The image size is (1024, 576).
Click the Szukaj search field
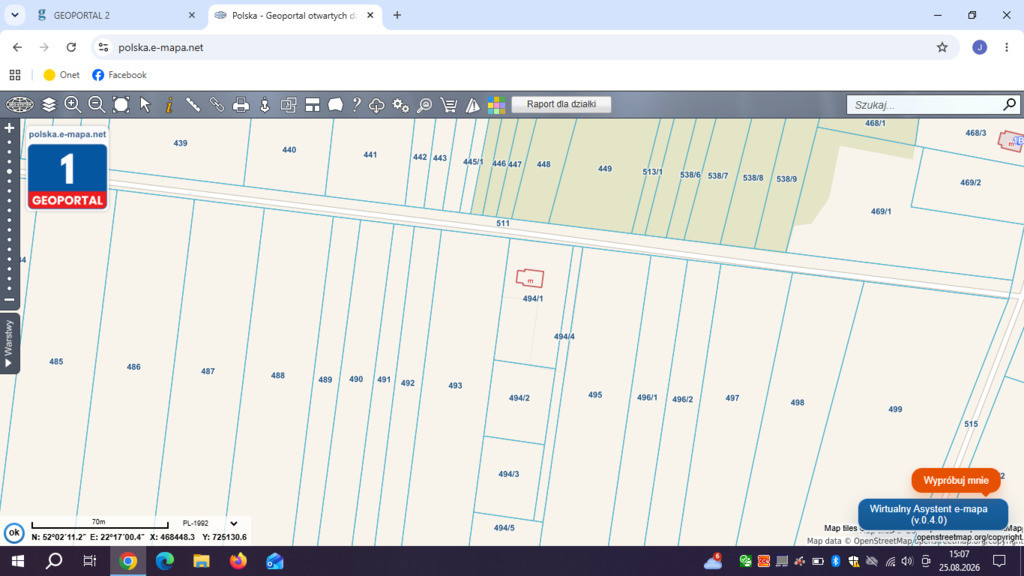[925, 104]
